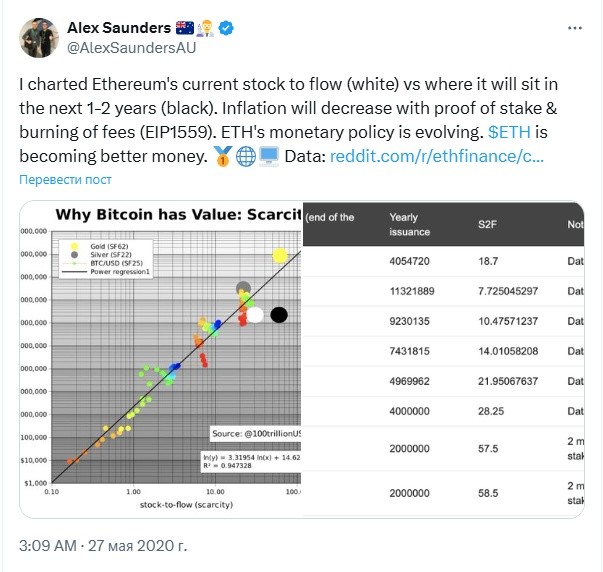
Task: Click Перевести пост translate link
Action: 65,180
